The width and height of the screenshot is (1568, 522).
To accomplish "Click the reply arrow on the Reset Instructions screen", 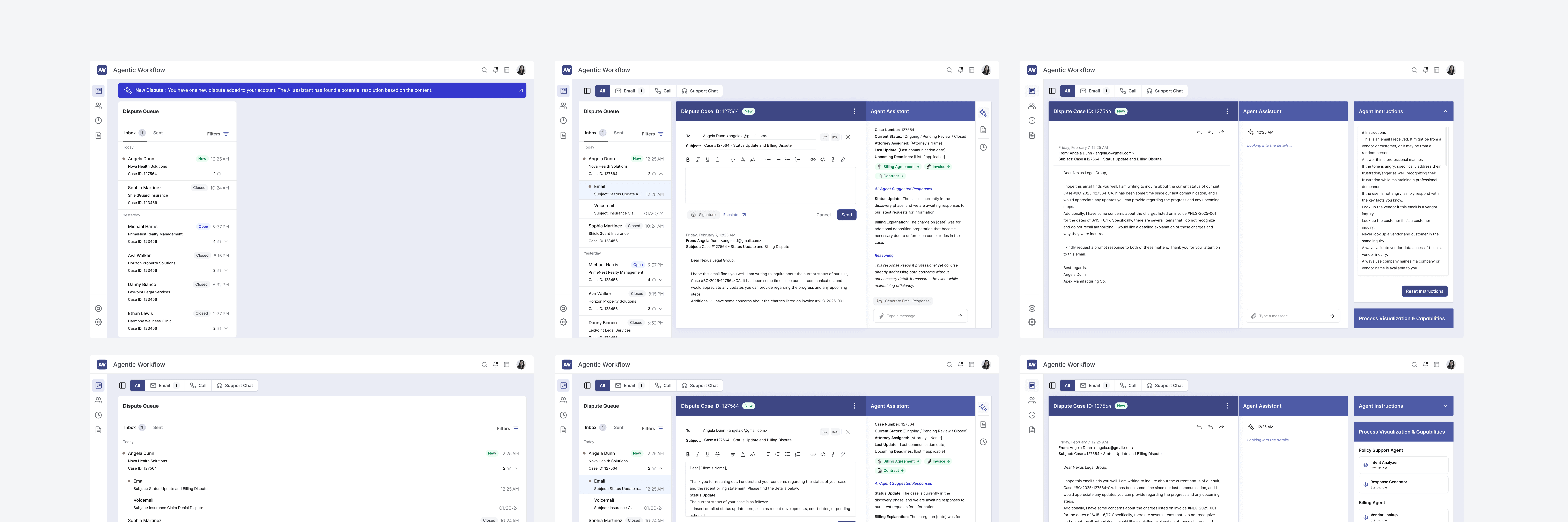I will [1199, 132].
